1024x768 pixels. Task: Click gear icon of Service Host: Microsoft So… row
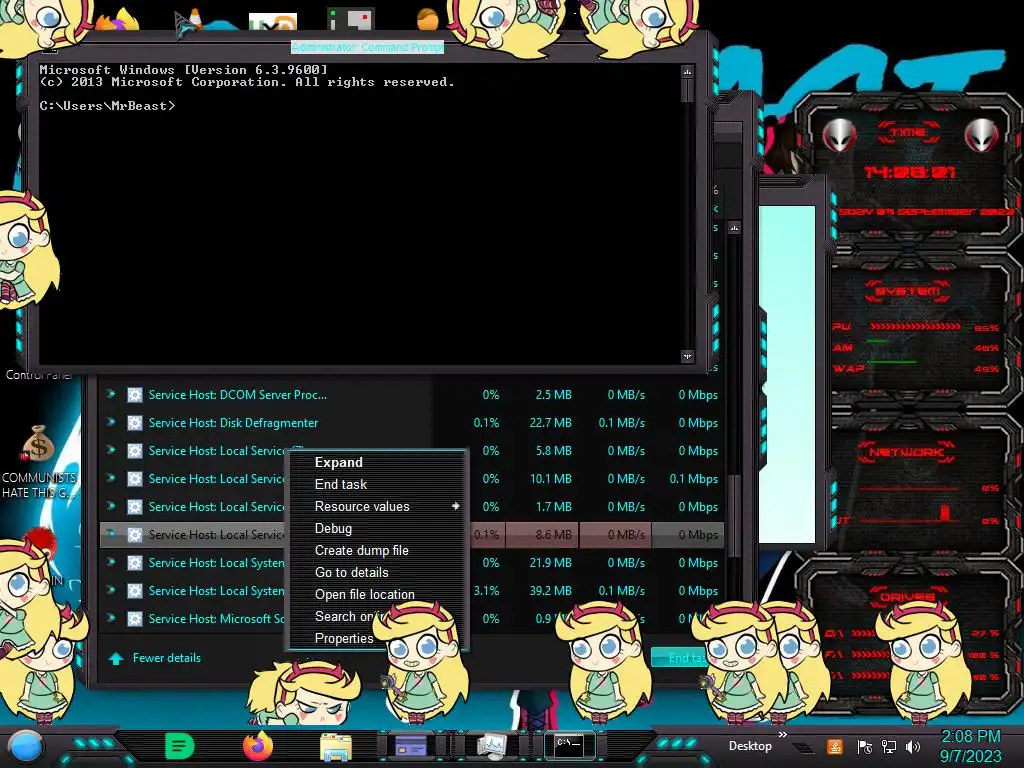[x=135, y=618]
